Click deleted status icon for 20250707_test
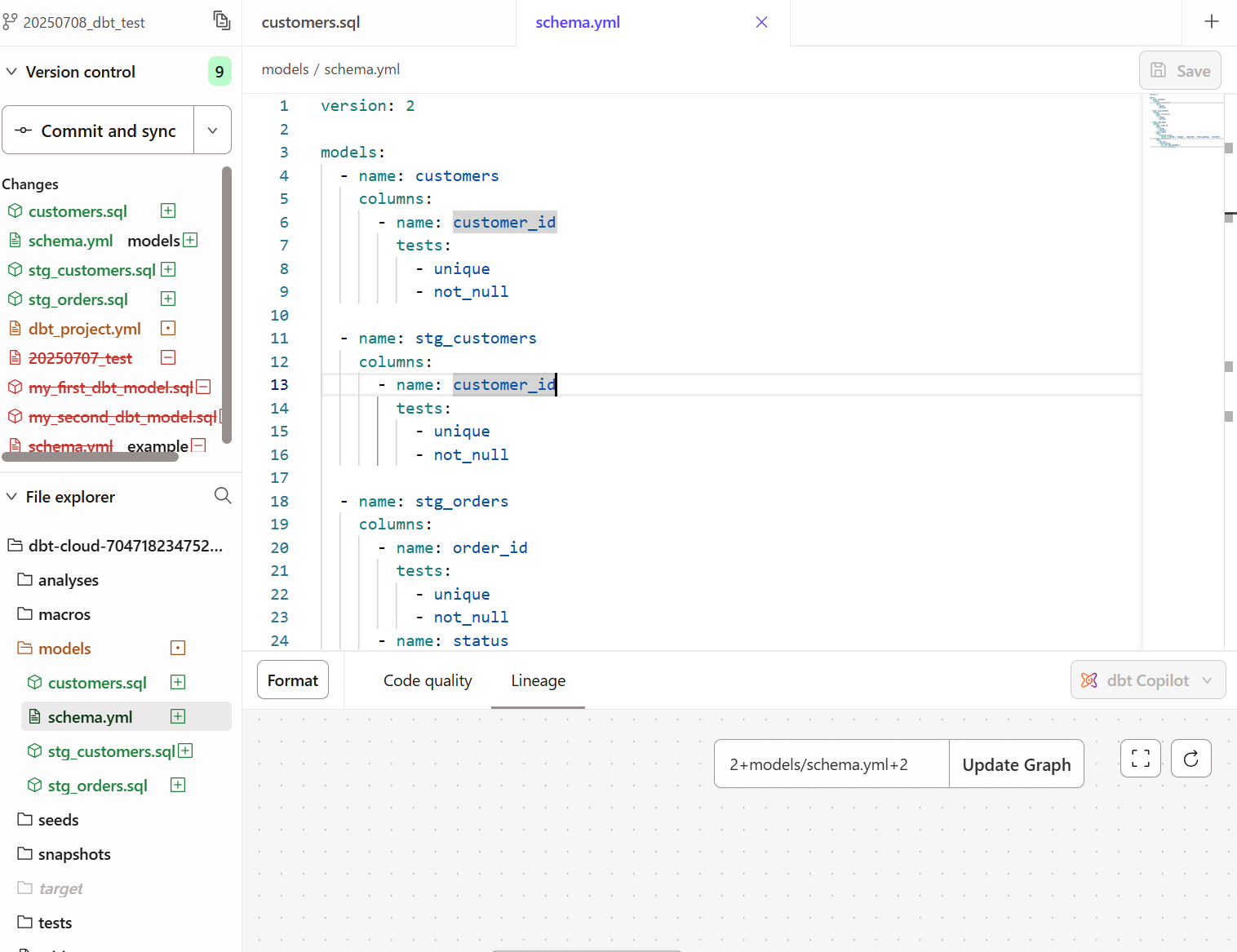Image resolution: width=1237 pixels, height=952 pixels. click(x=168, y=357)
